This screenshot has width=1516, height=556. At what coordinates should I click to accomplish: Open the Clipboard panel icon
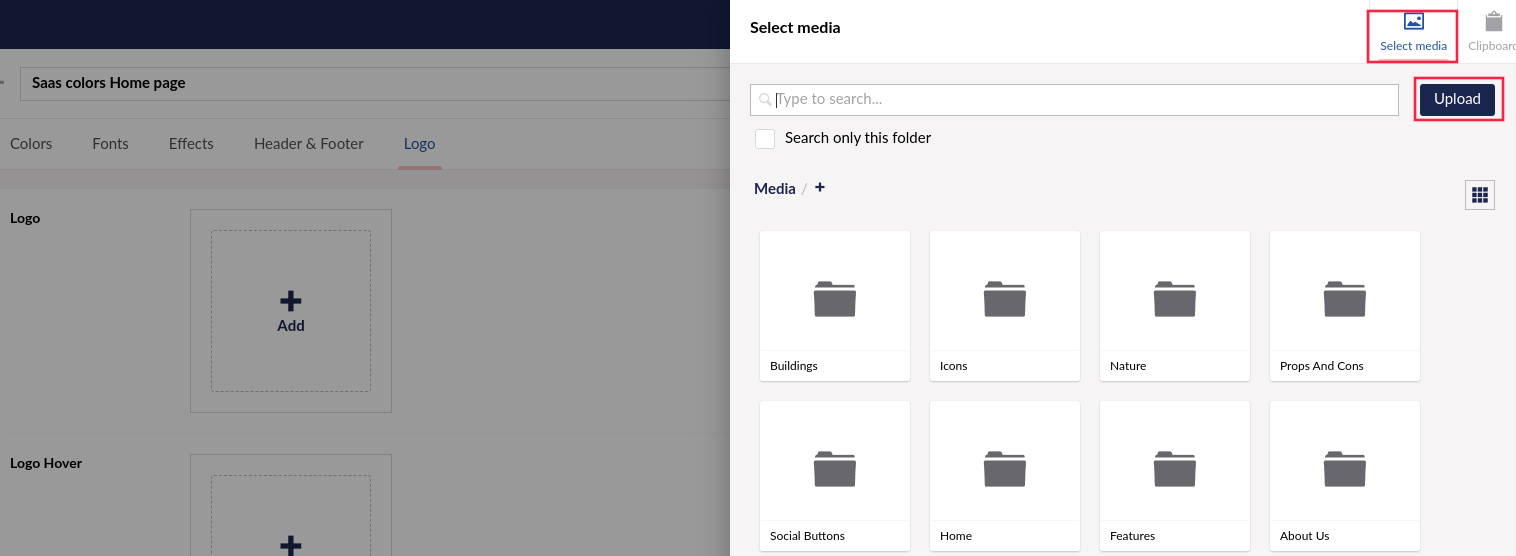(1493, 22)
